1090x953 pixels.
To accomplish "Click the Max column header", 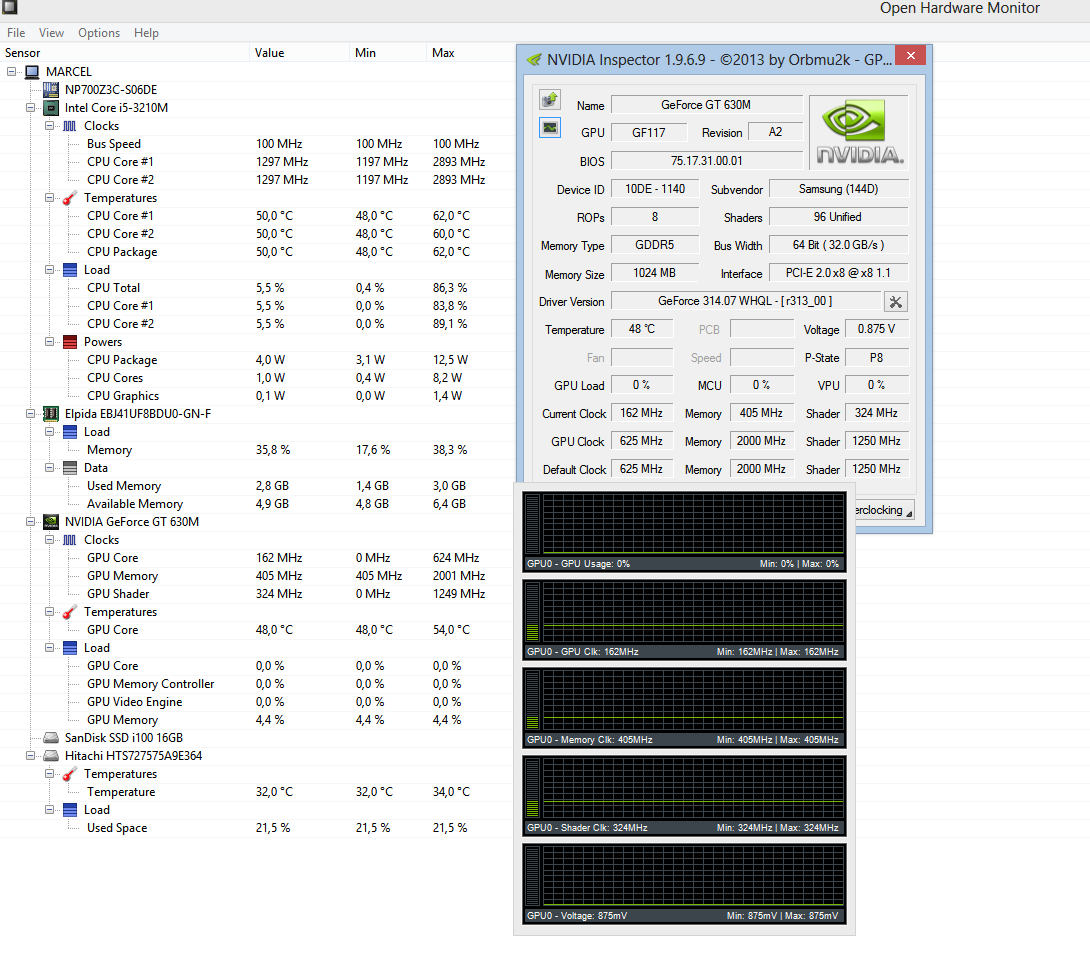I will (x=470, y=53).
